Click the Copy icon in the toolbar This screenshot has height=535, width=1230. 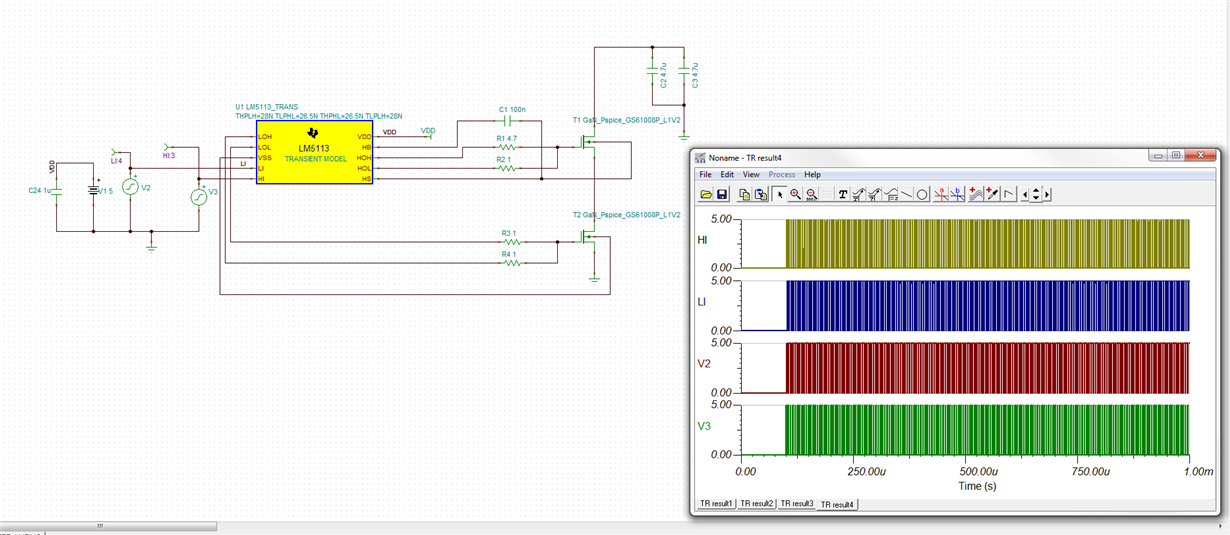click(744, 194)
